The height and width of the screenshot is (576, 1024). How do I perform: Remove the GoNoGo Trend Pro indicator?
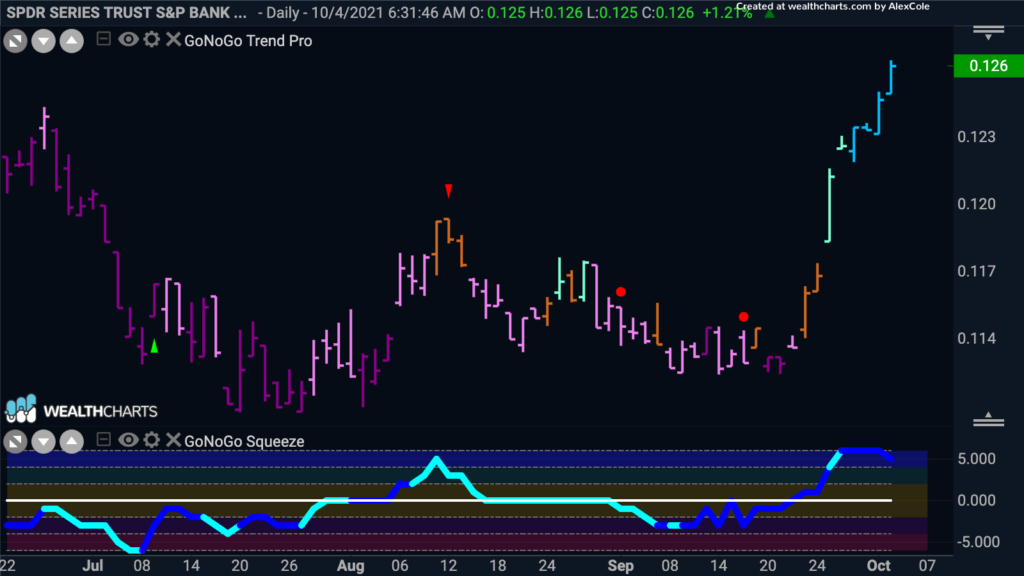click(x=173, y=40)
